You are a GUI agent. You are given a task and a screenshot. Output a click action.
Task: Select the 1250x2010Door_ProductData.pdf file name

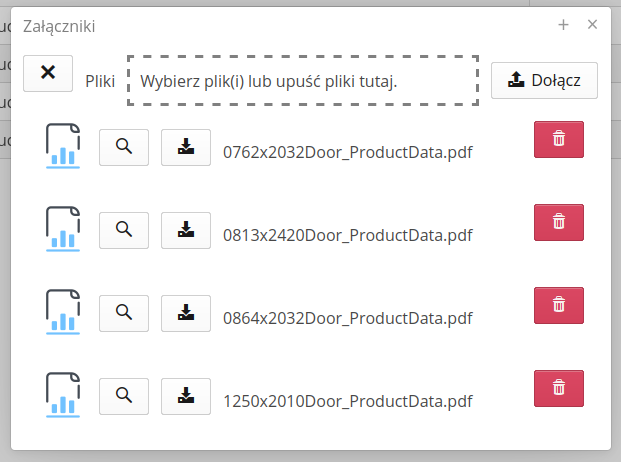coord(347,402)
